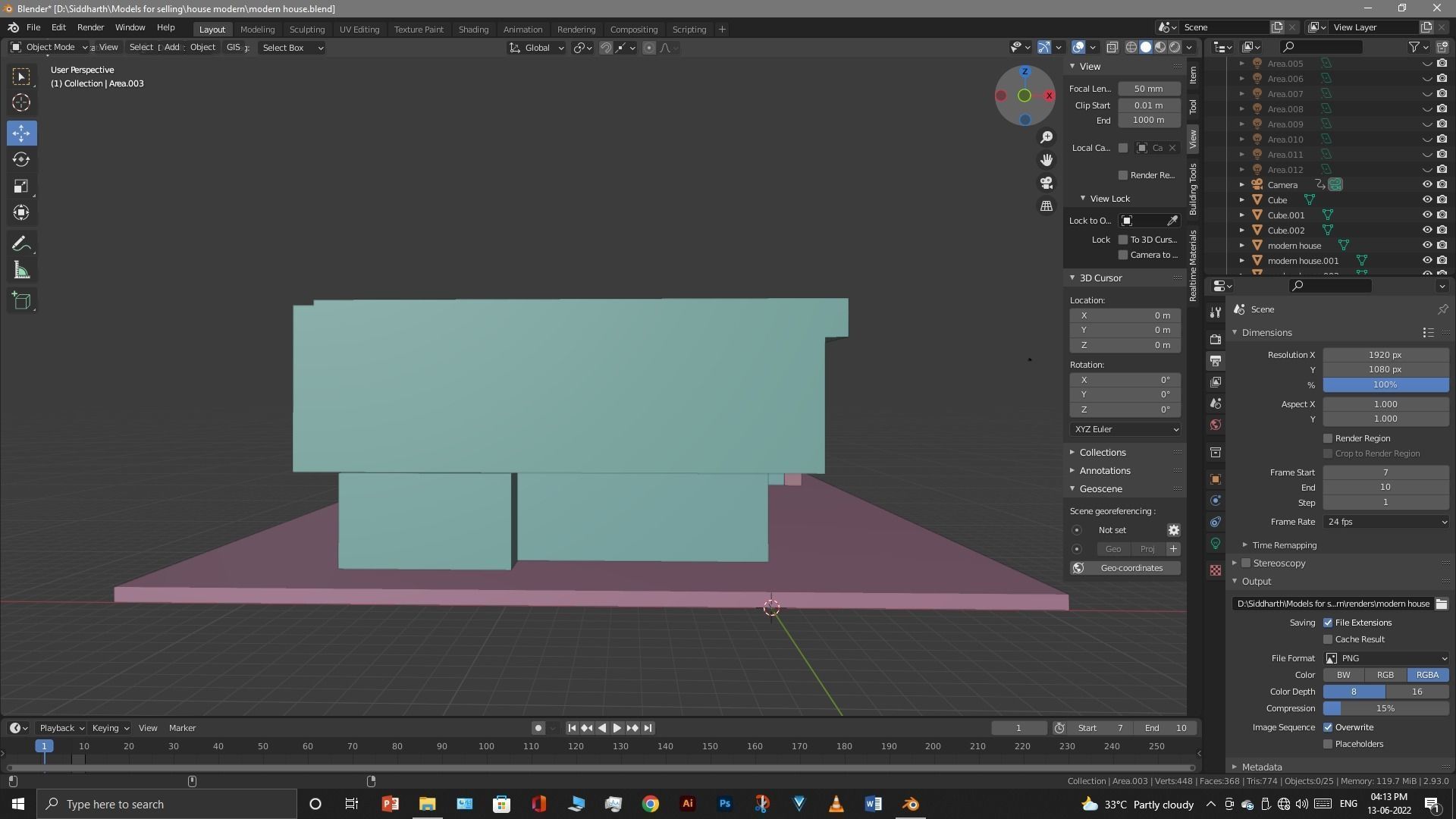1456x819 pixels.
Task: Select BW color mode button
Action: click(1344, 675)
